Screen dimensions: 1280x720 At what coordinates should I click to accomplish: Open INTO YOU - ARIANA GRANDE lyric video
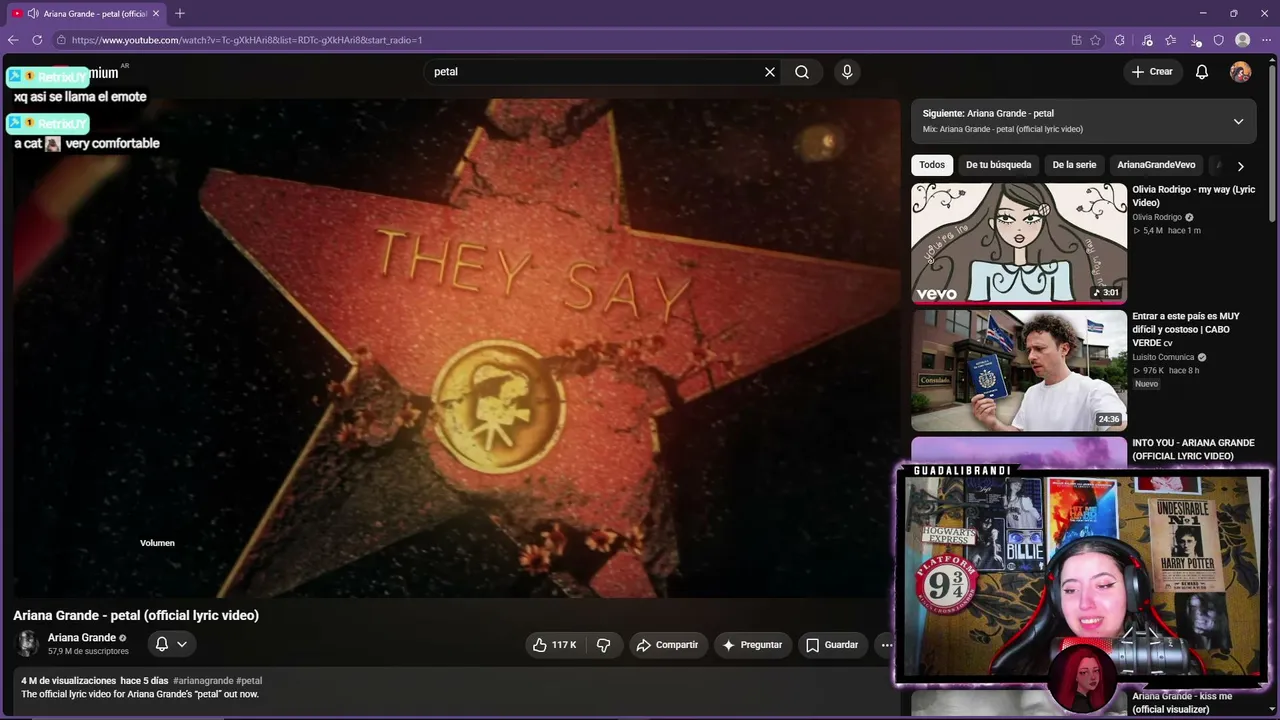(x=1193, y=449)
